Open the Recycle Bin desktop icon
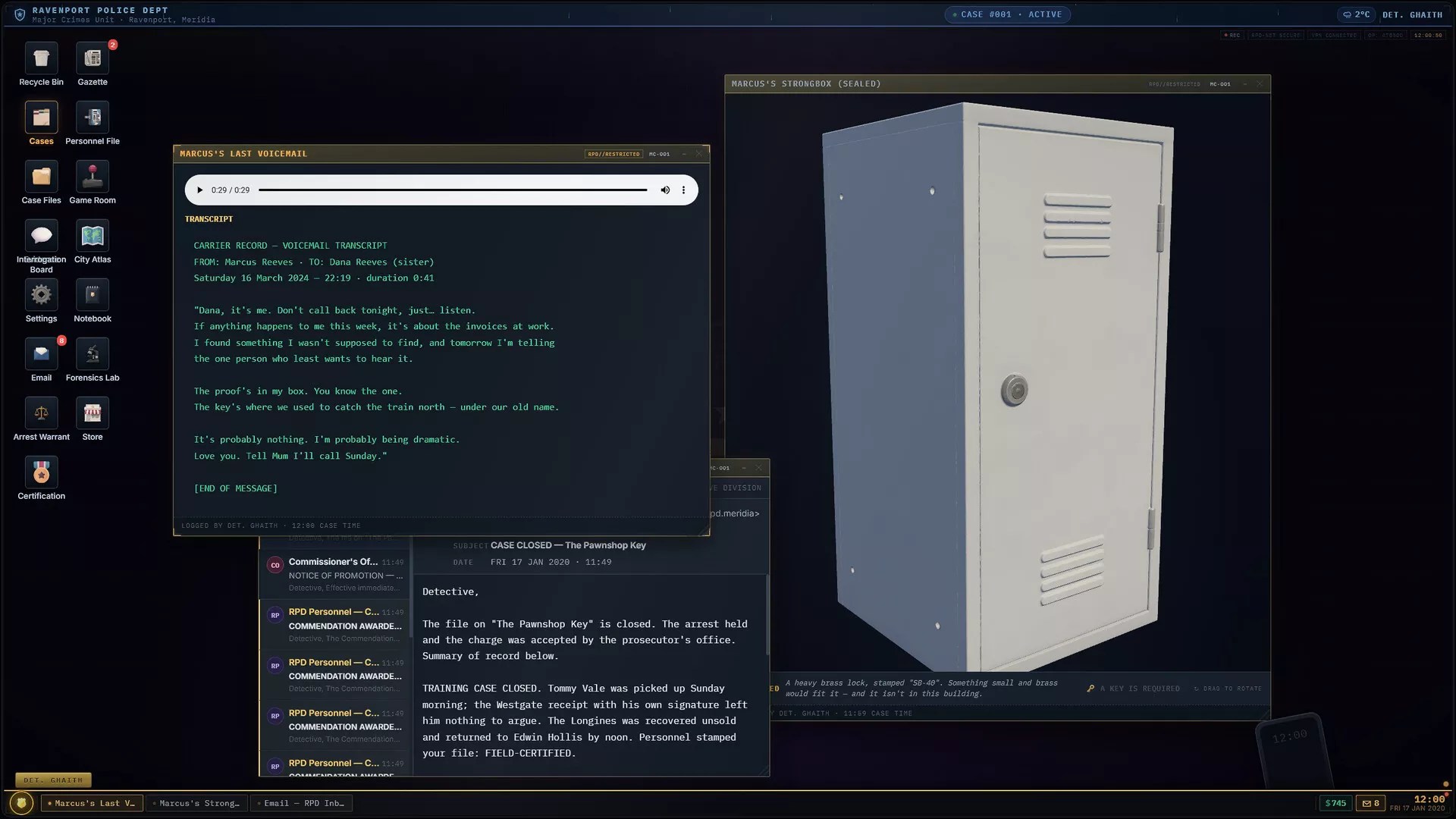The height and width of the screenshot is (819, 1456). tap(41, 59)
